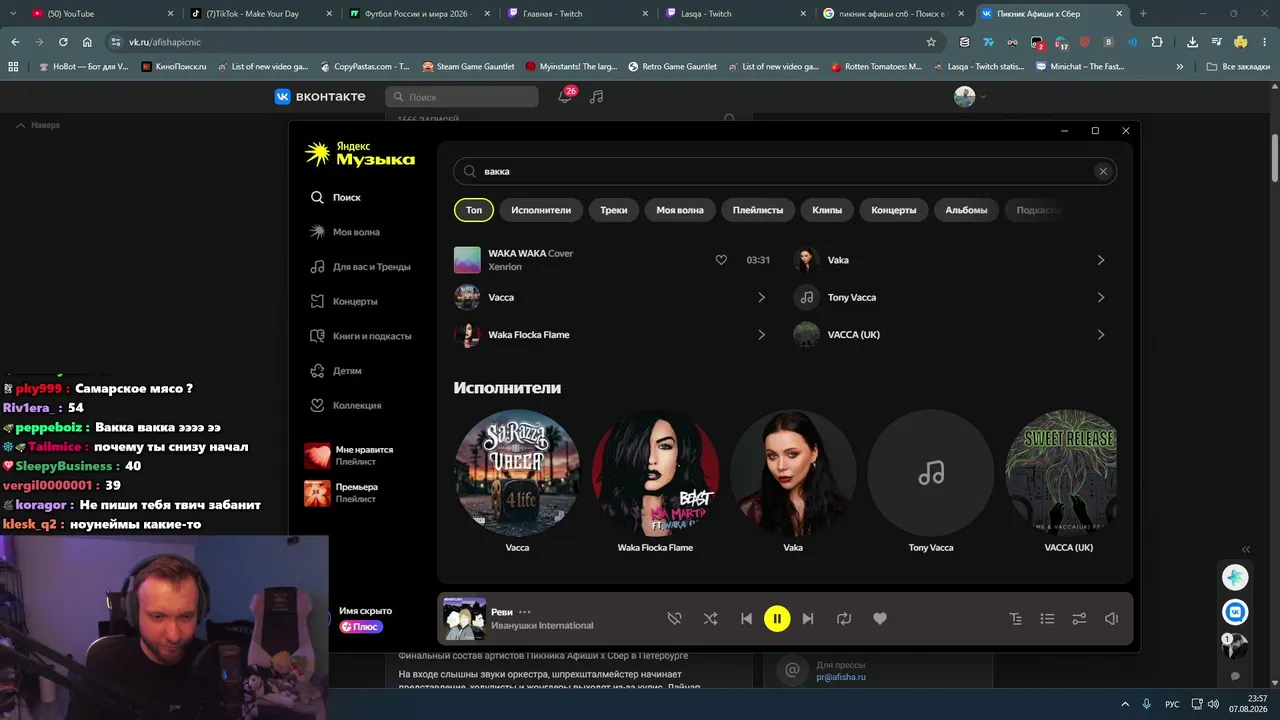The image size is (1280, 720).
Task: Play the WAKA WAKA Cover track
Action: pyautogui.click(x=467, y=260)
